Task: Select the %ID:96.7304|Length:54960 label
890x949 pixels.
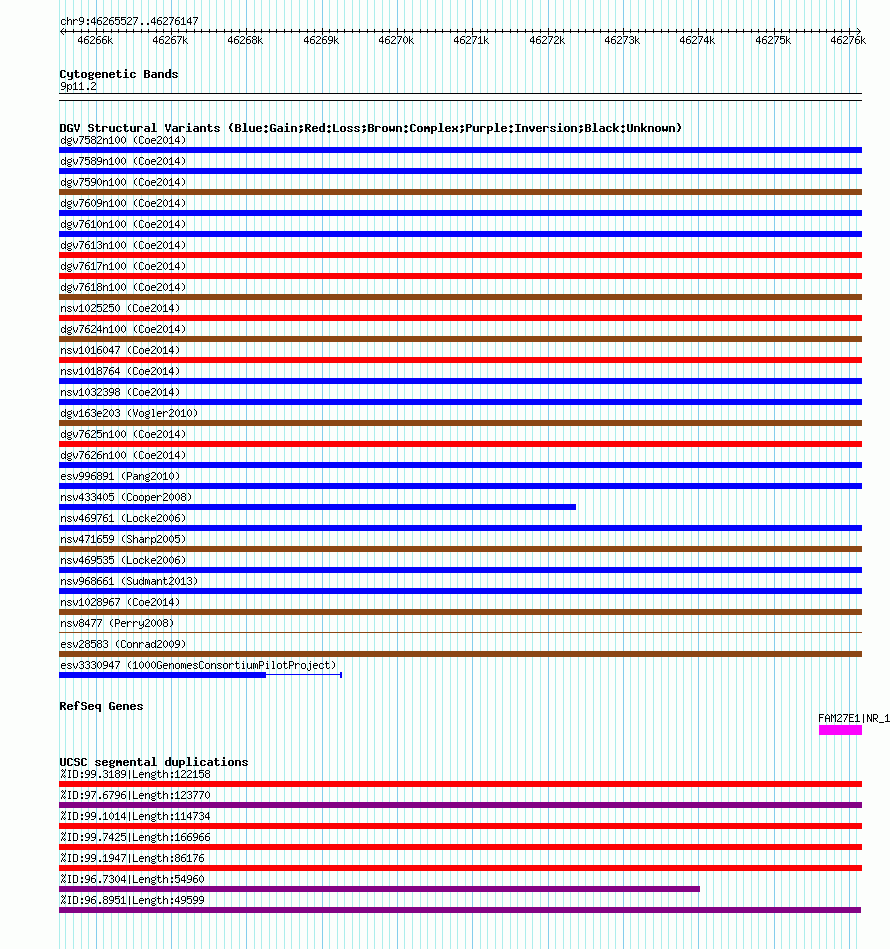Action: [x=132, y=879]
